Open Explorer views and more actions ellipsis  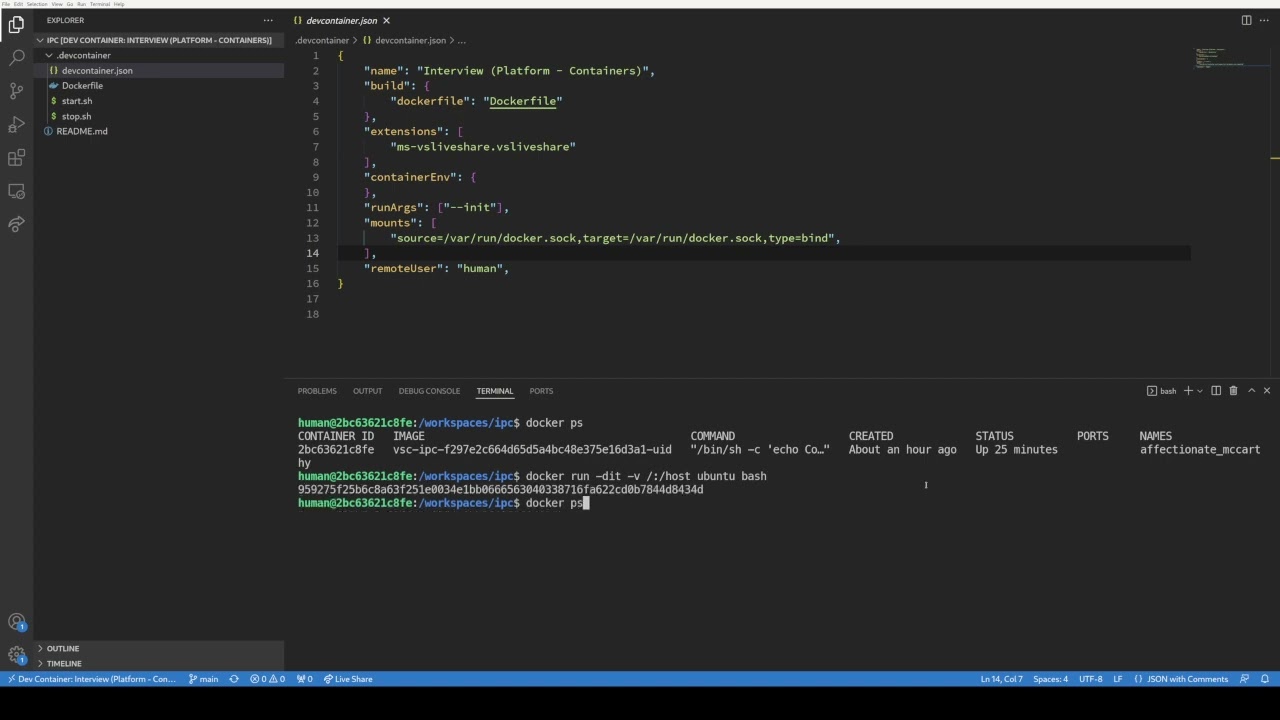[268, 20]
